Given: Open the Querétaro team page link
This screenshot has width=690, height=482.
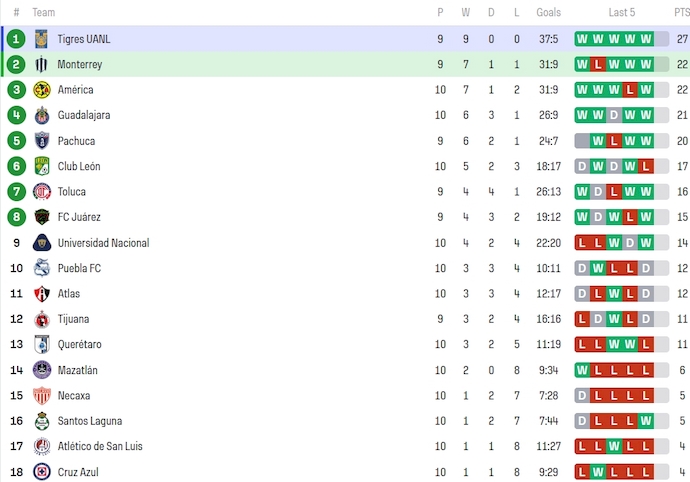Looking at the screenshot, I should tap(79, 345).
